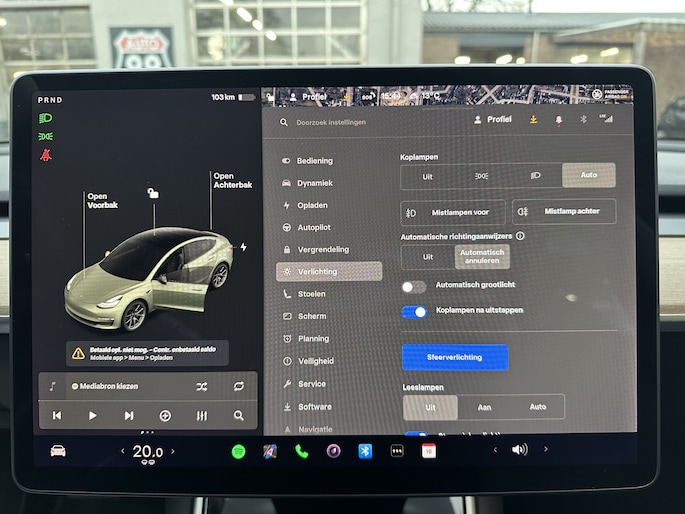Image resolution: width=685 pixels, height=514 pixels.
Task: Turn on Mistlampen voor
Action: 453,212
